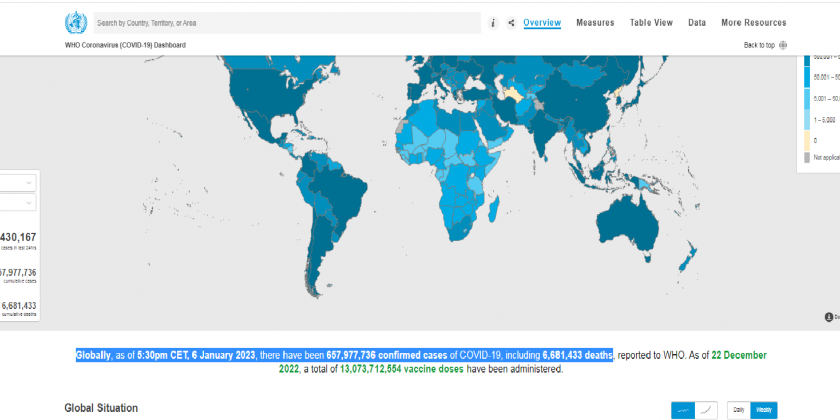
Task: Open the Data tab
Action: coord(697,23)
